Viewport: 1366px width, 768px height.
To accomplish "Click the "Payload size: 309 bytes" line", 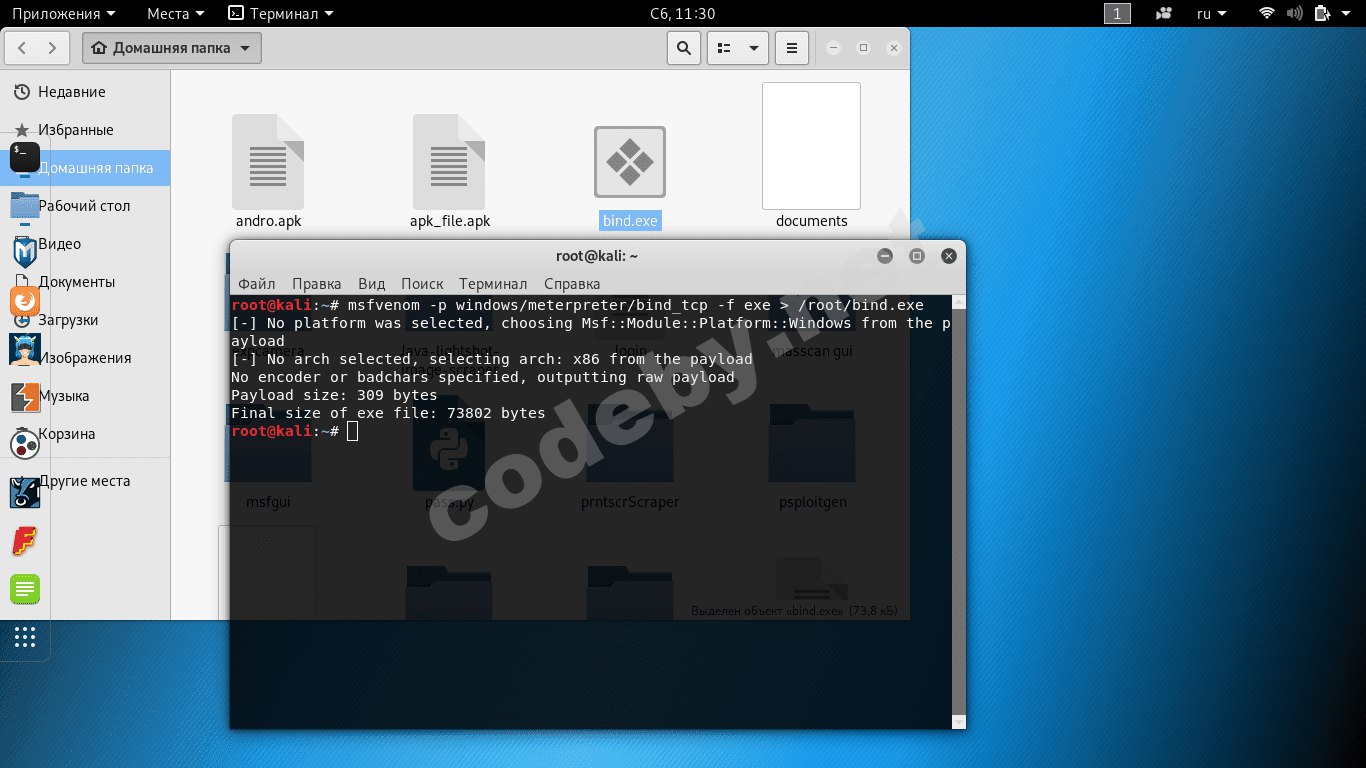I will pyautogui.click(x=334, y=395).
